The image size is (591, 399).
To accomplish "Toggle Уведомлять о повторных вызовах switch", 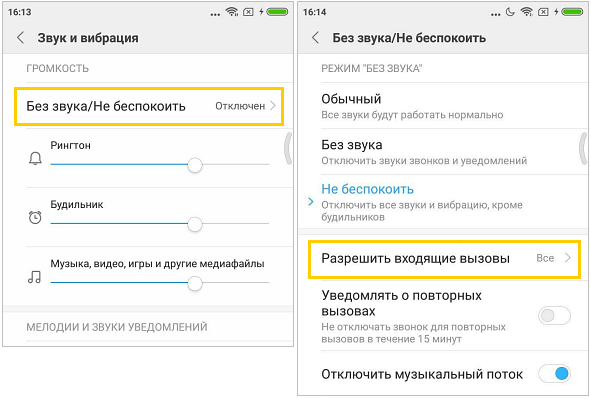I will tap(554, 315).
